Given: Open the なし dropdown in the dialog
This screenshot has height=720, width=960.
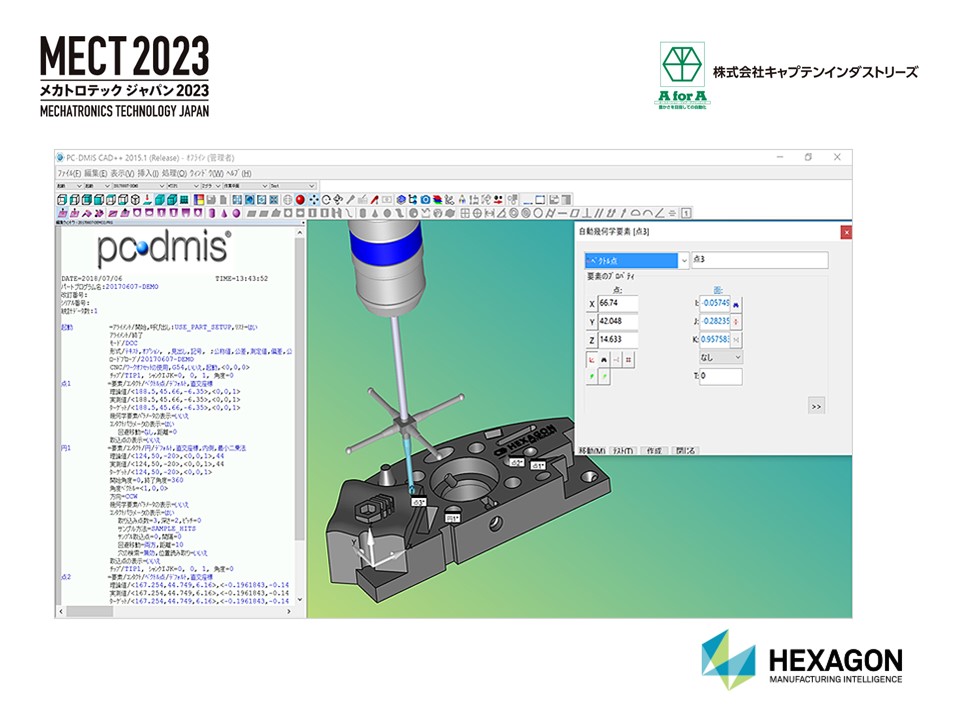Looking at the screenshot, I should point(720,357).
